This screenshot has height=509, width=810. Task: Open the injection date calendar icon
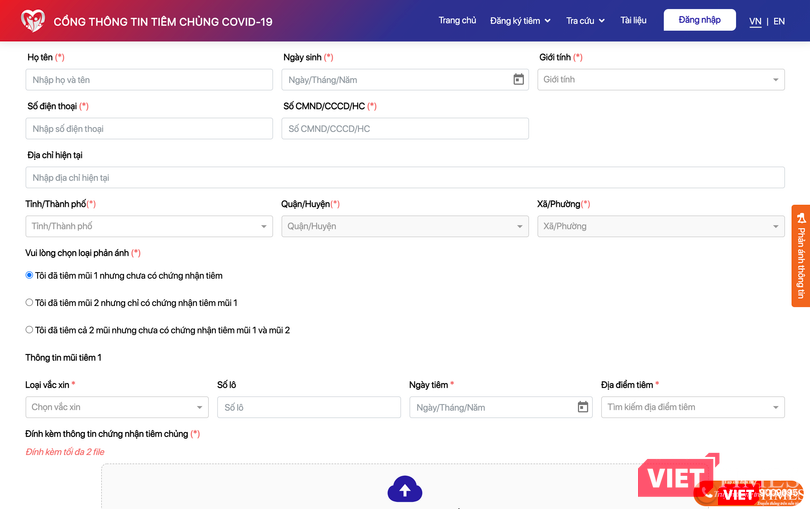[583, 407]
